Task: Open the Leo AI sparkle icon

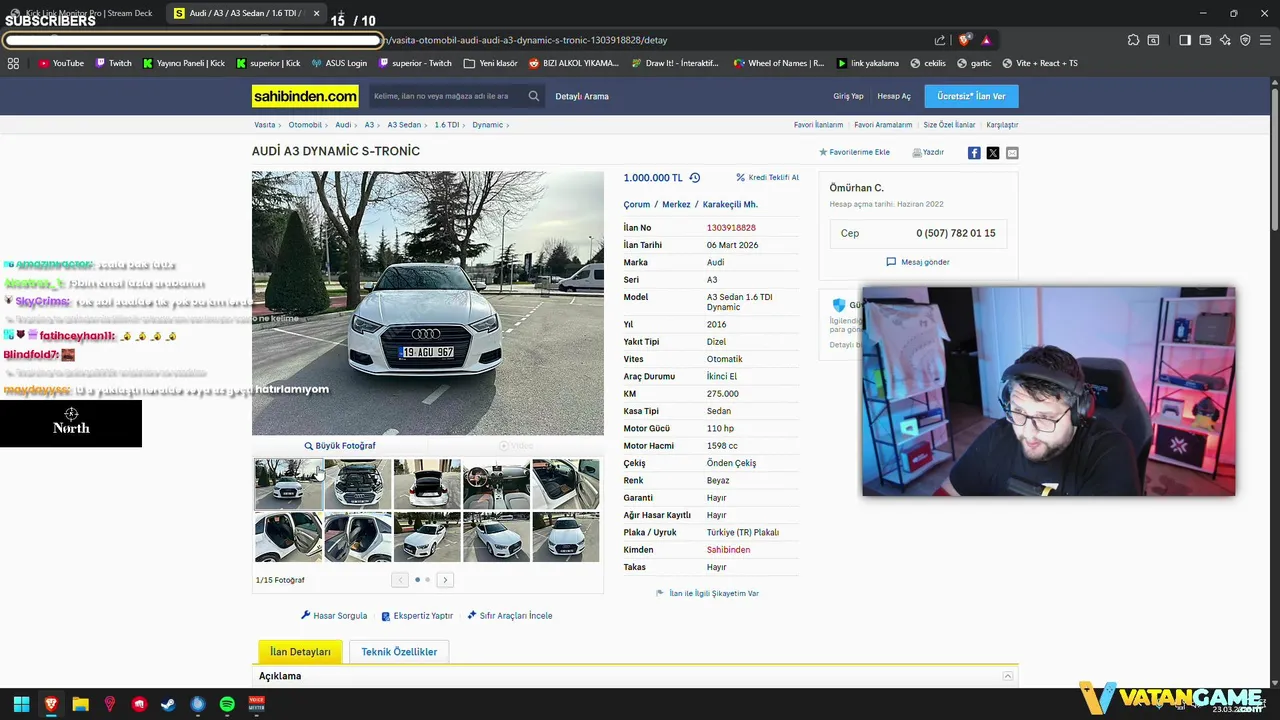Action: (x=1225, y=40)
